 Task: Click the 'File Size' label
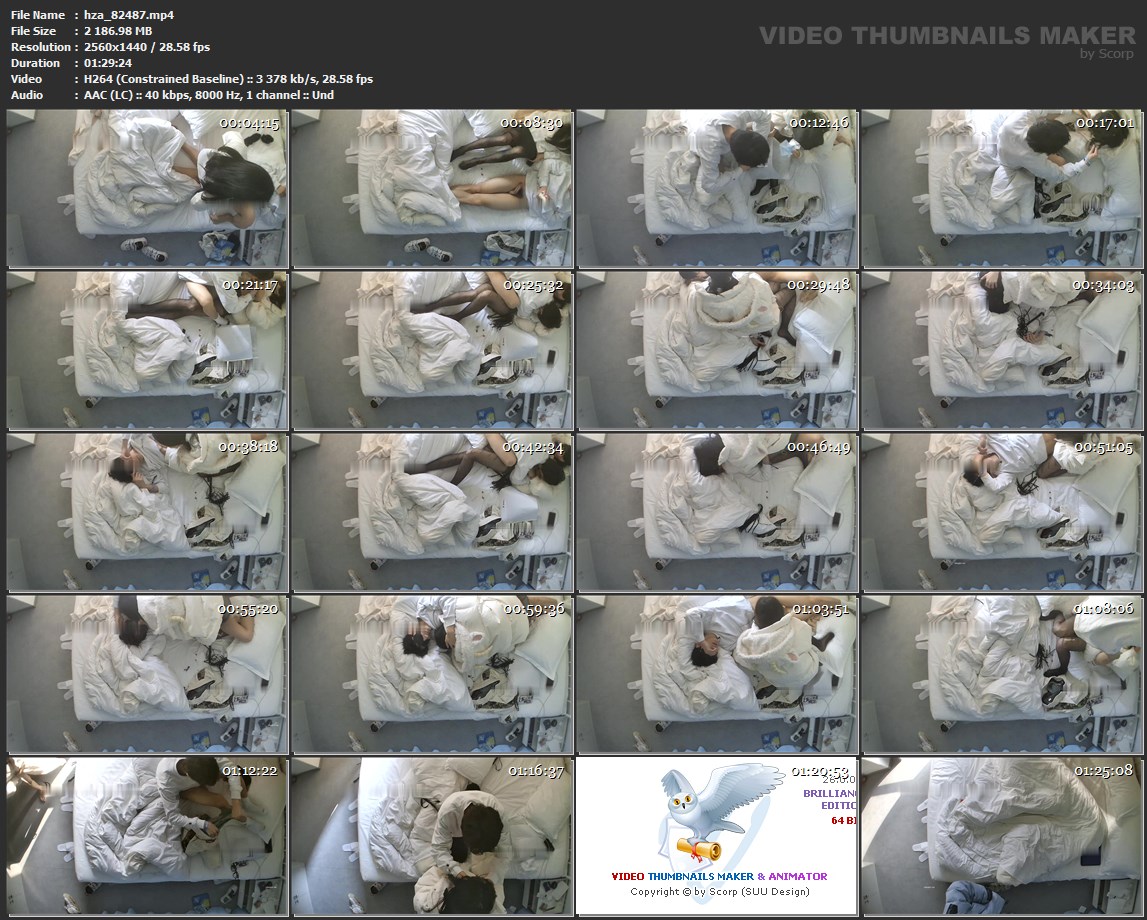click(x=34, y=31)
